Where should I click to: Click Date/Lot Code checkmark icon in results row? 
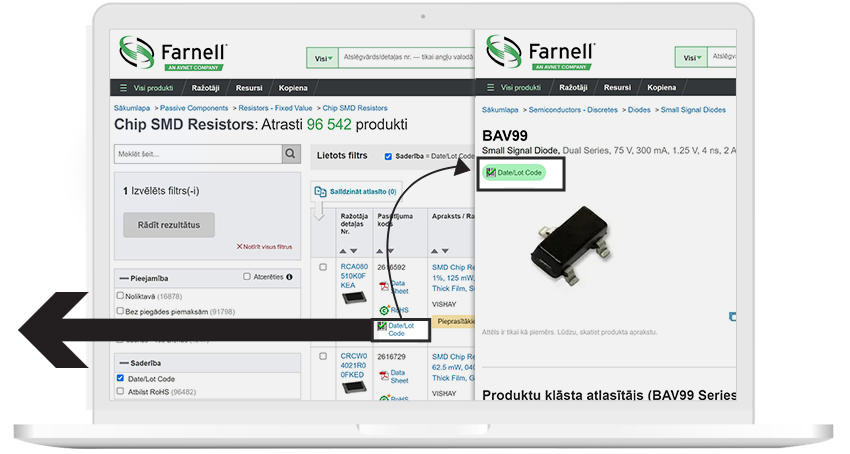click(382, 326)
